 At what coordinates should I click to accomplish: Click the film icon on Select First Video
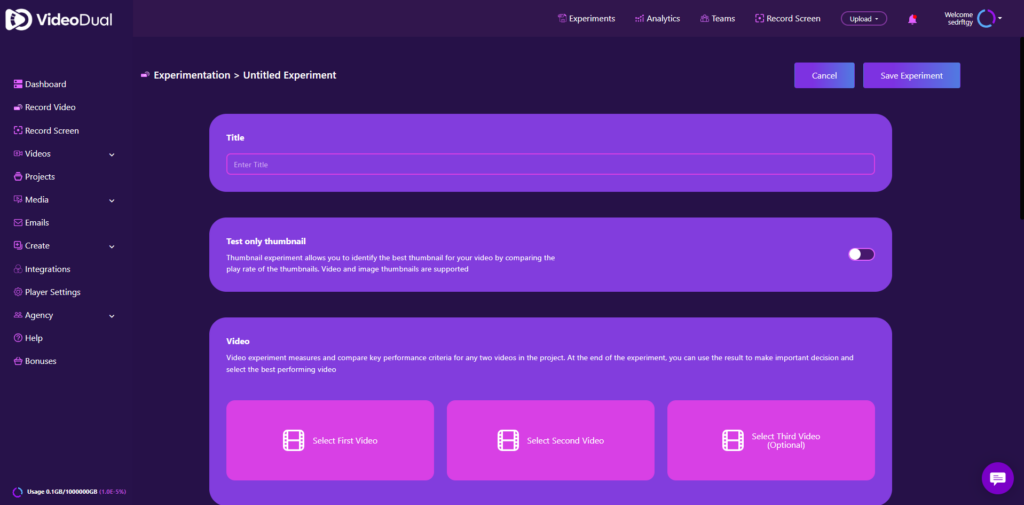[293, 440]
